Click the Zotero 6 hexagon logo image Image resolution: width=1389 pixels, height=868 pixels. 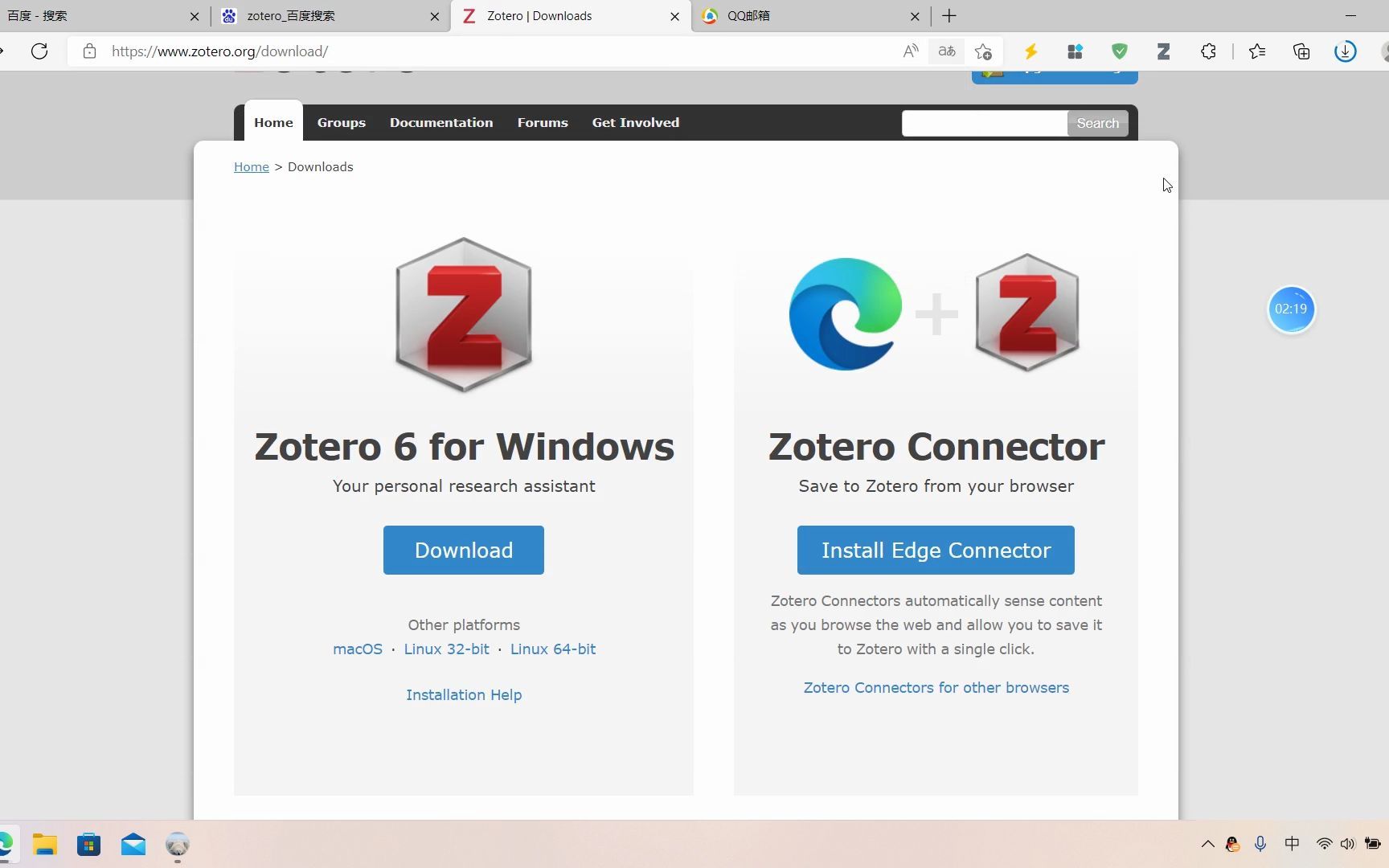point(464,315)
